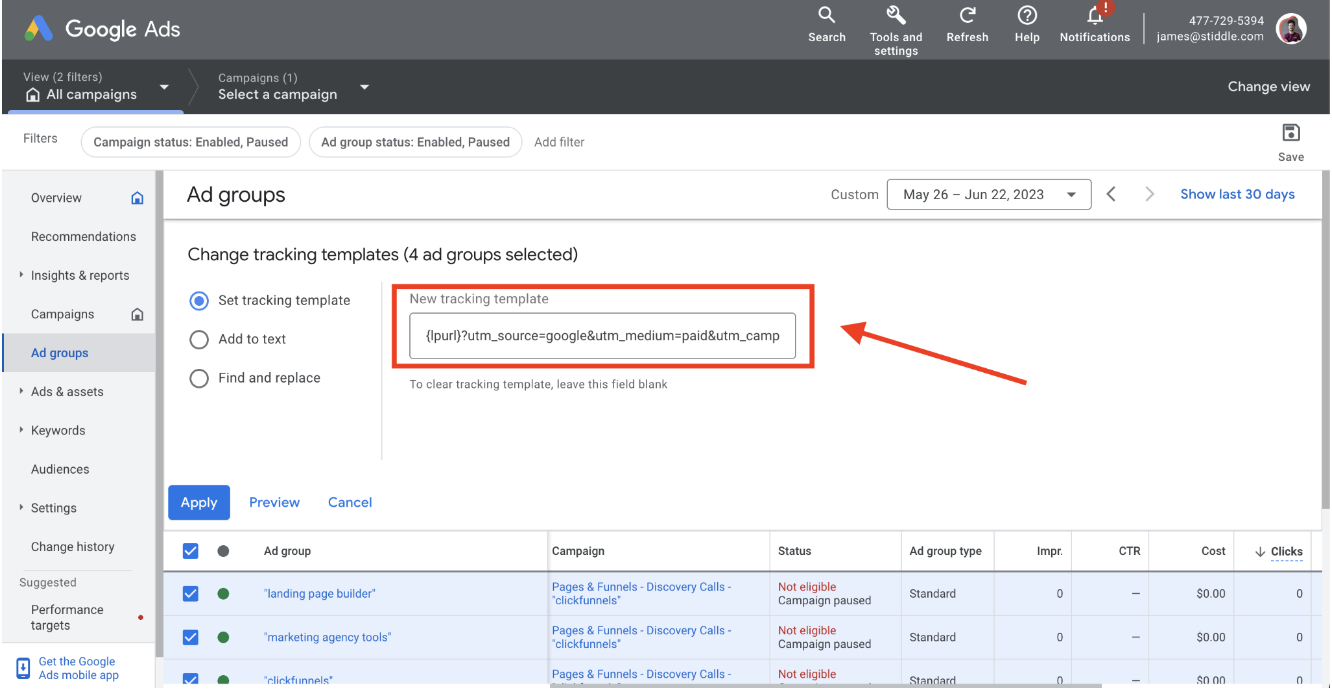
Task: Sort by Cost column header
Action: coord(1213,551)
